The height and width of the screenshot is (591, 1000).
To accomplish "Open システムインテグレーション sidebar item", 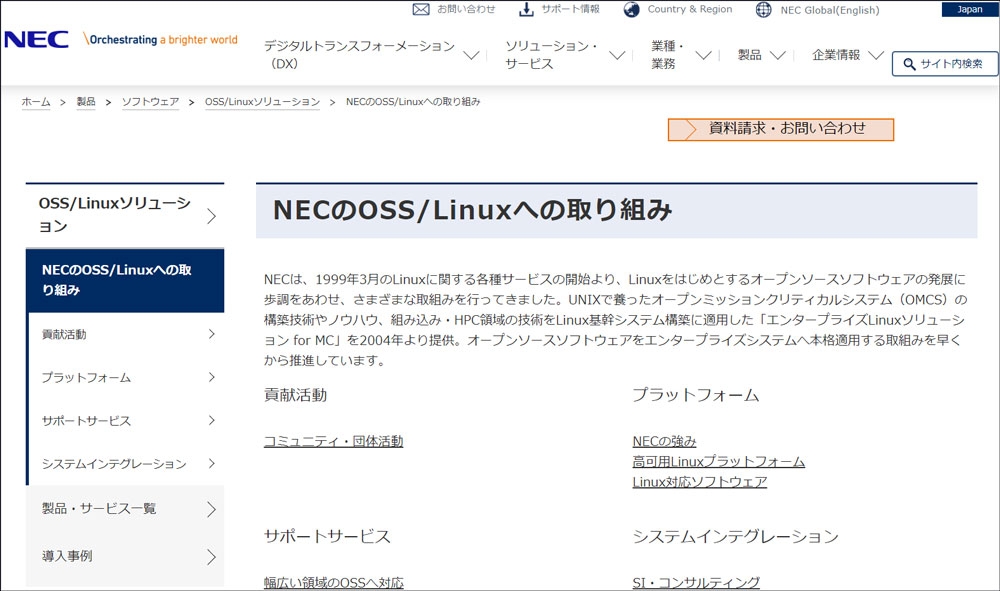I will coord(114,464).
